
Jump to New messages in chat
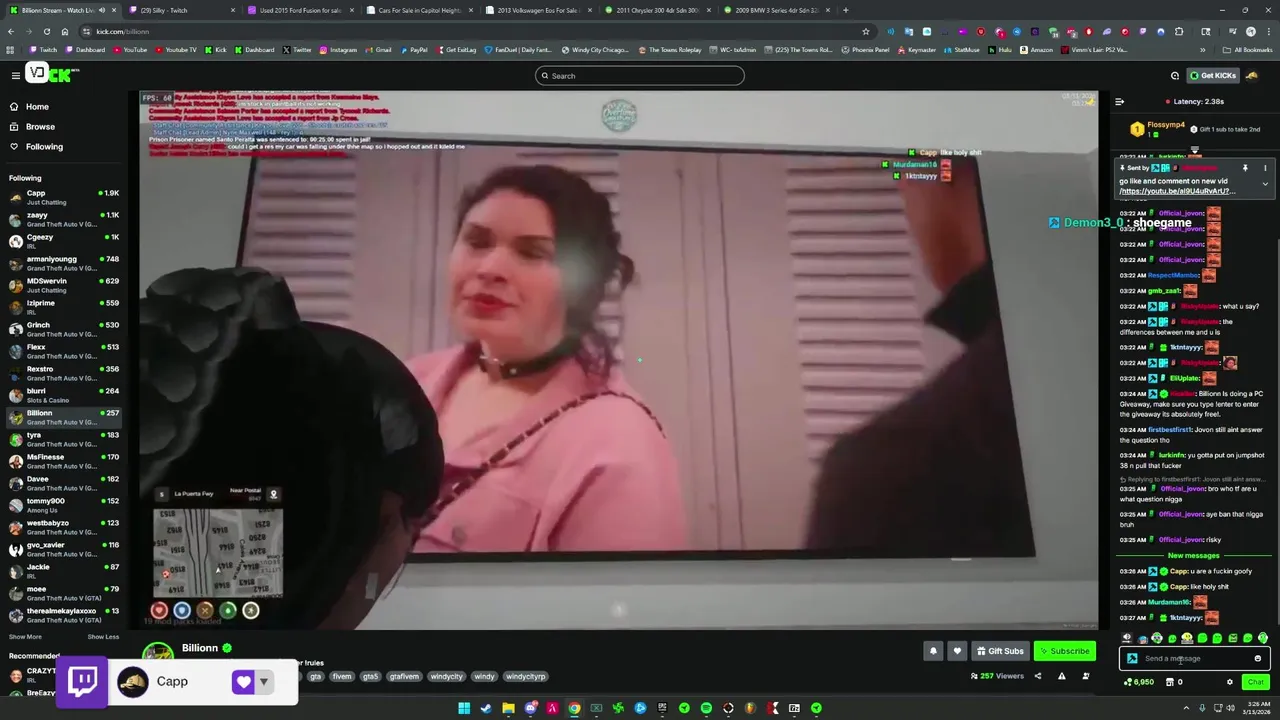pyautogui.click(x=1193, y=555)
